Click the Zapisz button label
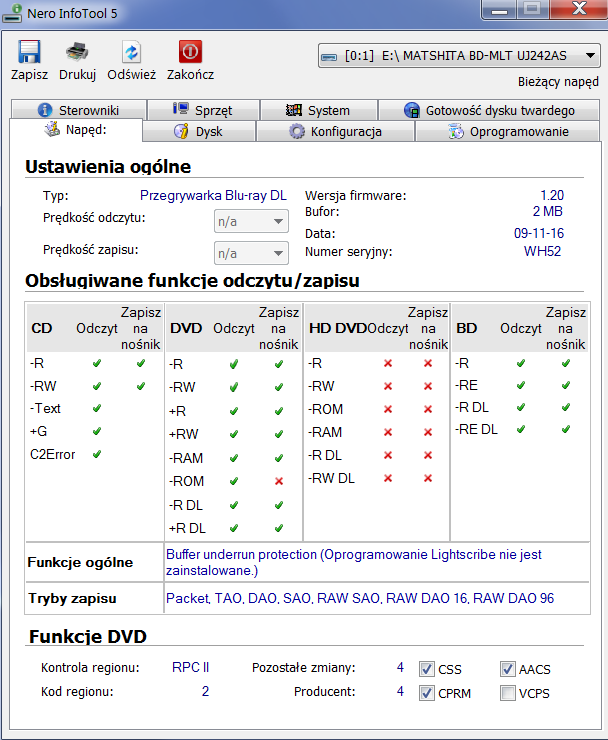This screenshot has width=608, height=740. click(29, 75)
